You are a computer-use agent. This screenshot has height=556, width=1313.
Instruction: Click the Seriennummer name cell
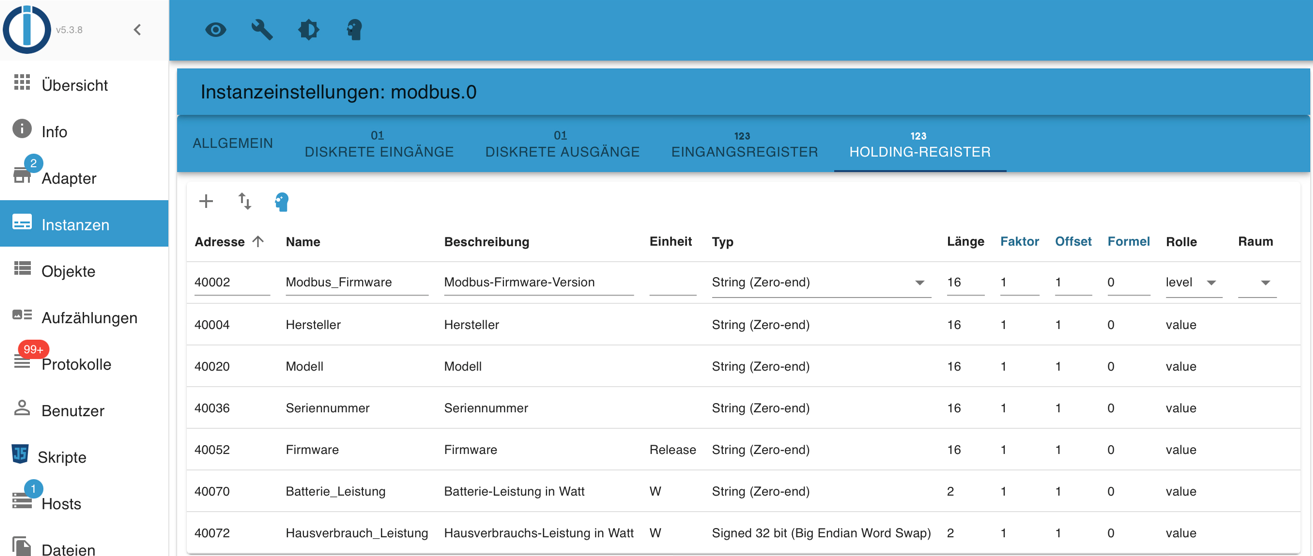(327, 408)
